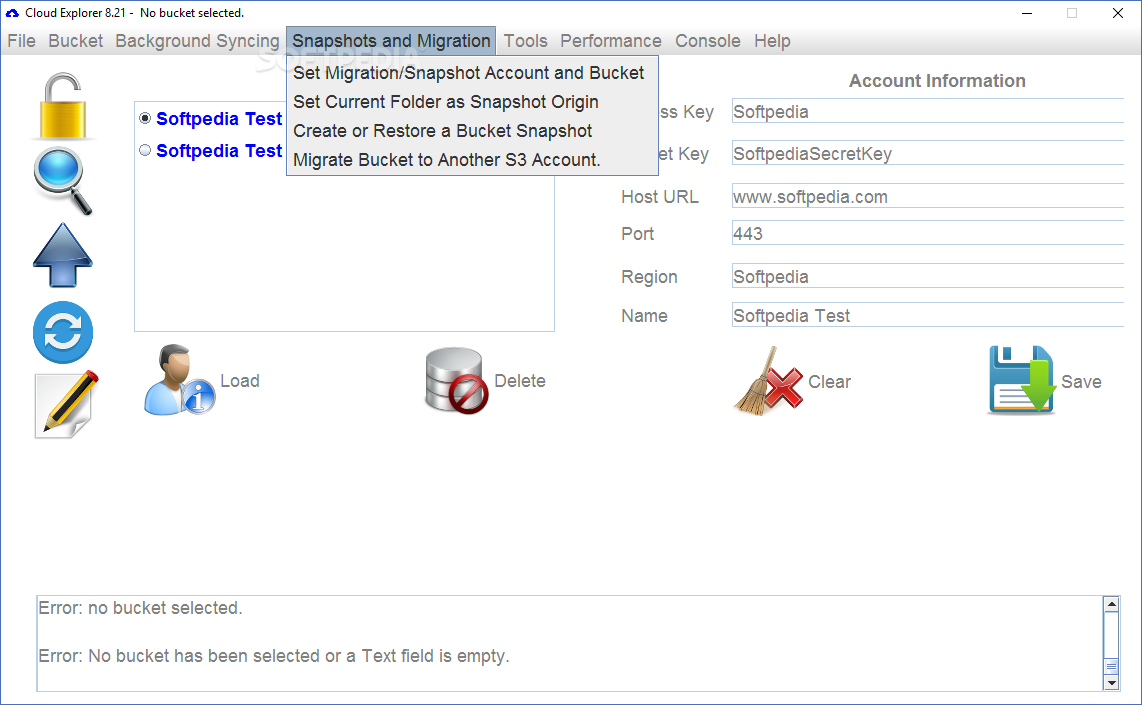Choose Create or Restore a Bucket Snapshot

click(472, 131)
